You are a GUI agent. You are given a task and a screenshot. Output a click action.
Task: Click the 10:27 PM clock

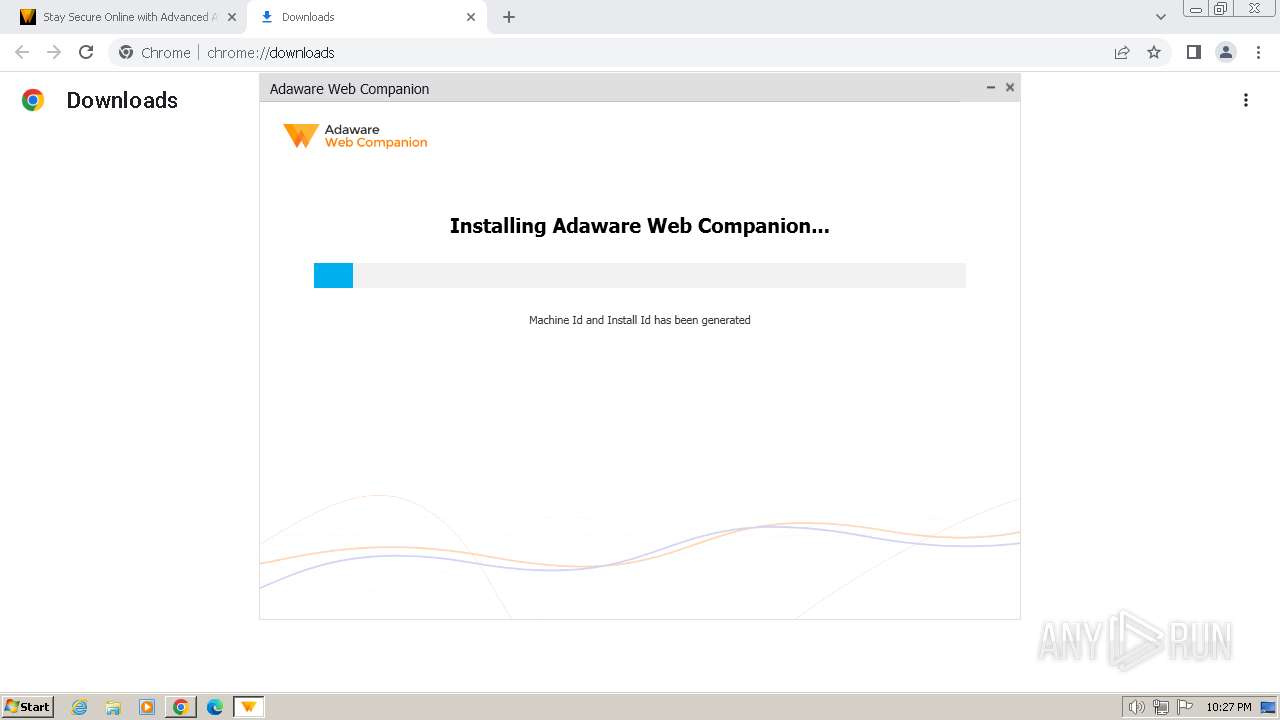(1228, 707)
